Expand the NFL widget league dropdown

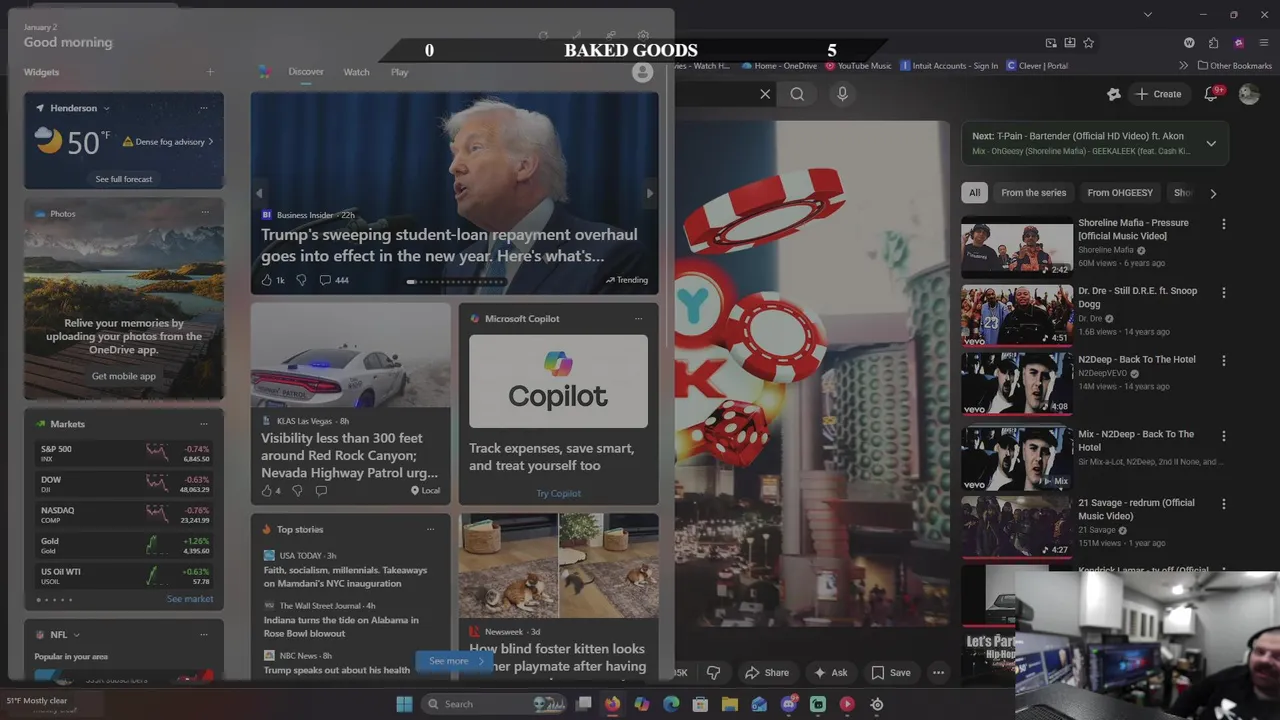click(x=76, y=635)
